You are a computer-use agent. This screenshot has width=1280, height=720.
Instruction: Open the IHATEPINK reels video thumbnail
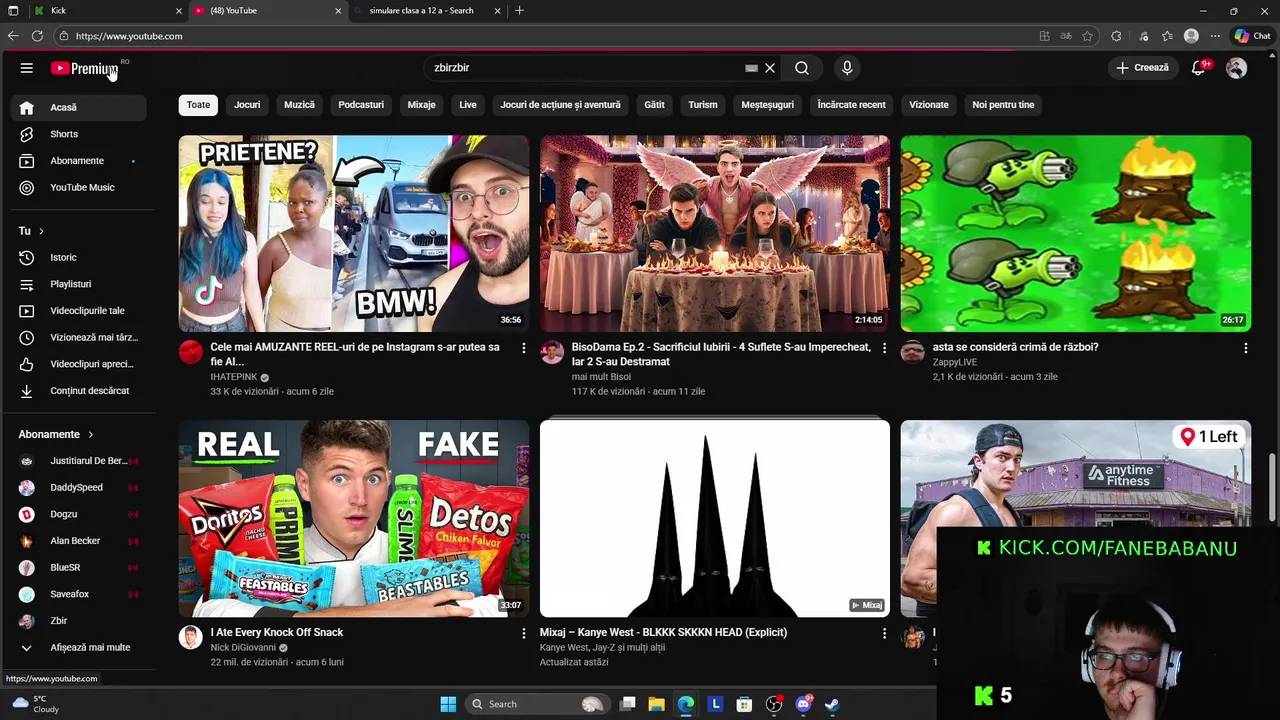tap(354, 233)
